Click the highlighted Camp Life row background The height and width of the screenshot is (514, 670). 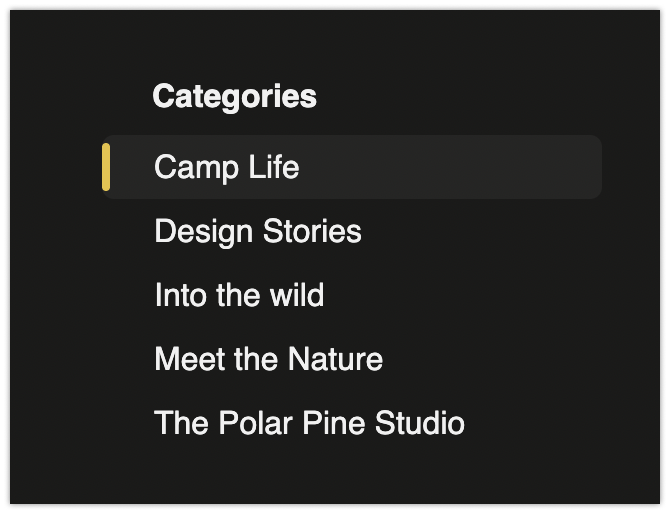[450, 167]
